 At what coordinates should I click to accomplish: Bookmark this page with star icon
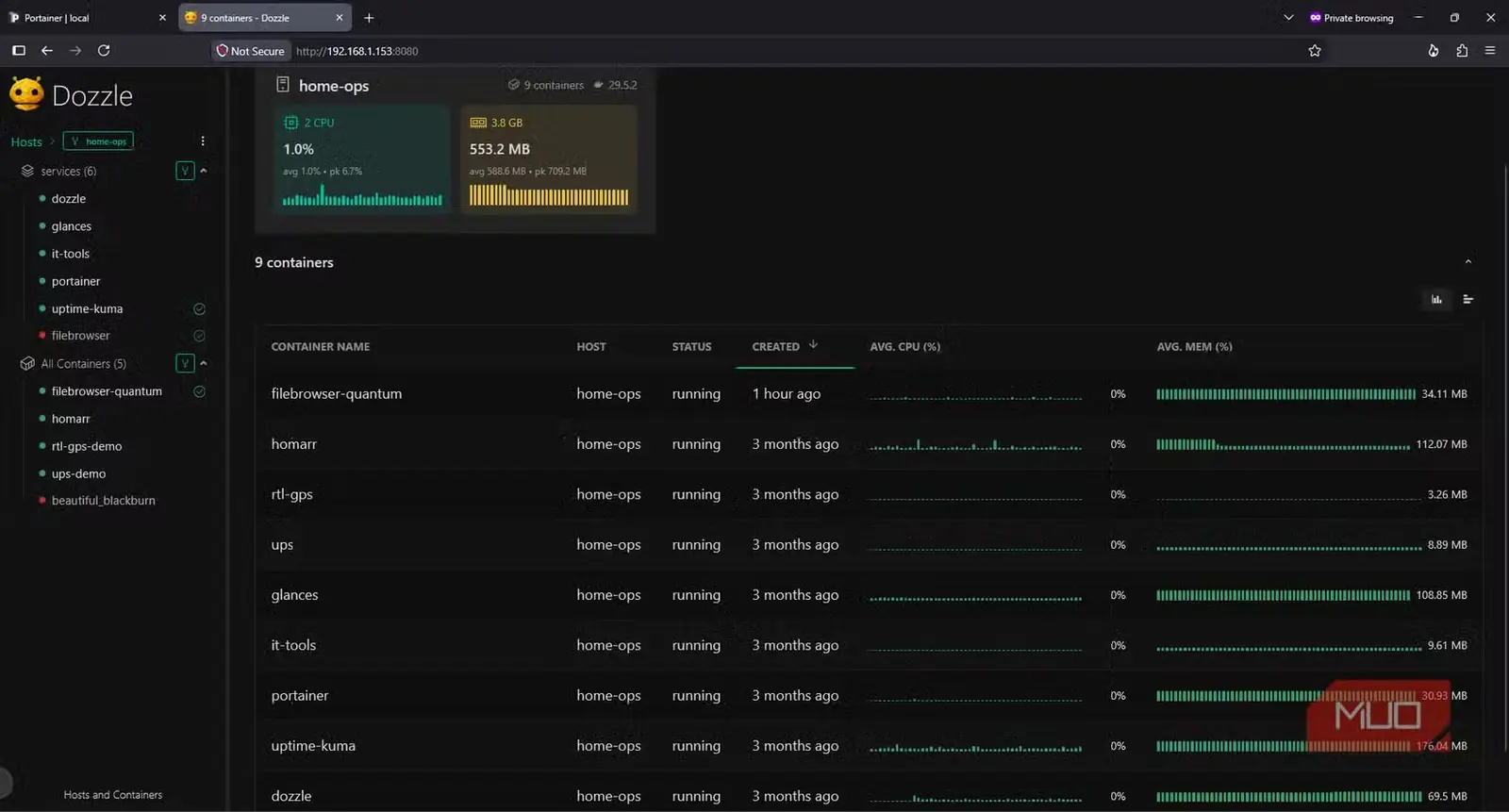pyautogui.click(x=1315, y=51)
